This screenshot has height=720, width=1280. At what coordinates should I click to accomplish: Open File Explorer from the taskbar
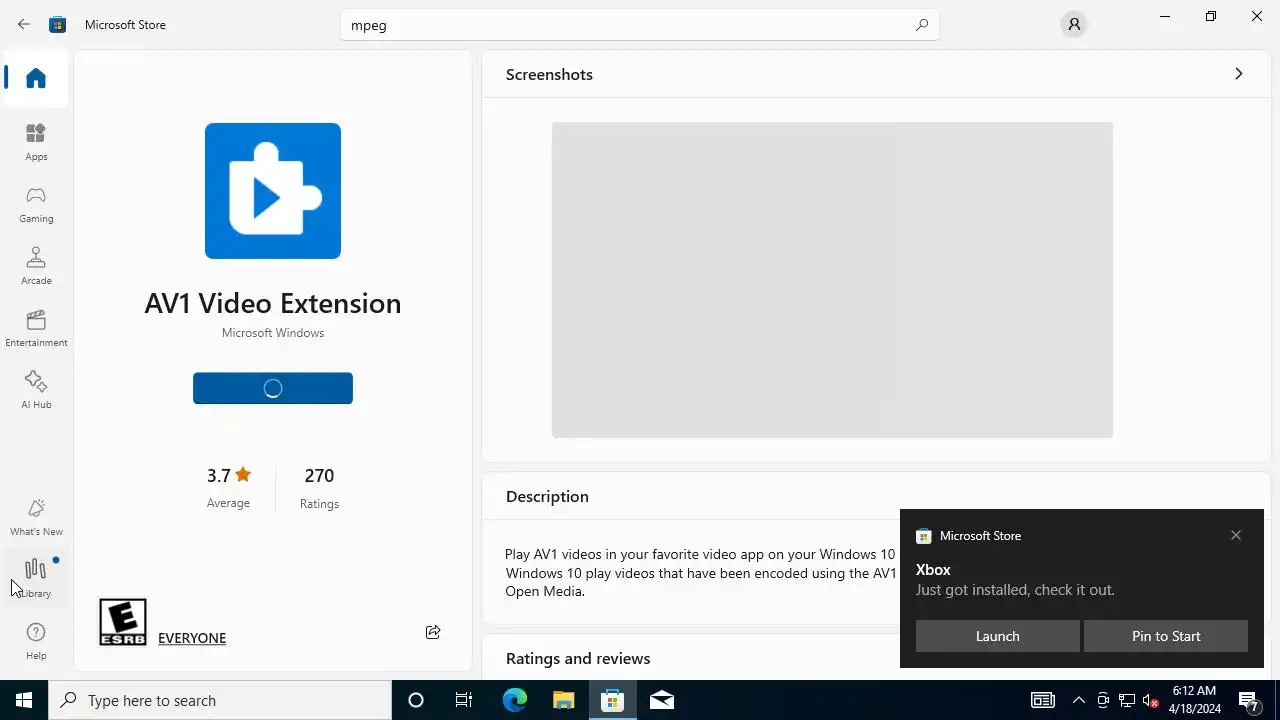(x=563, y=700)
